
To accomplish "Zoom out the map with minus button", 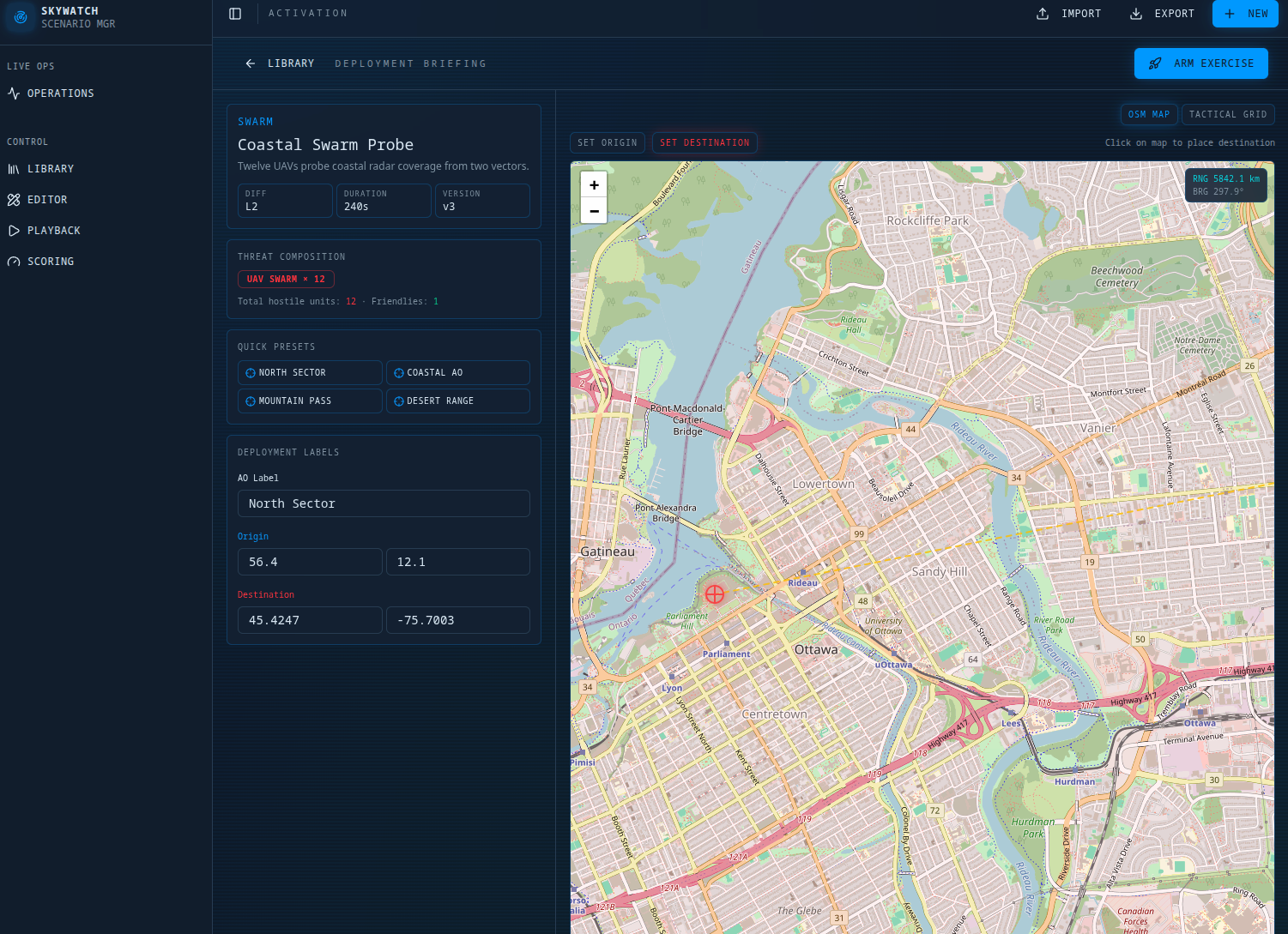I will point(594,210).
